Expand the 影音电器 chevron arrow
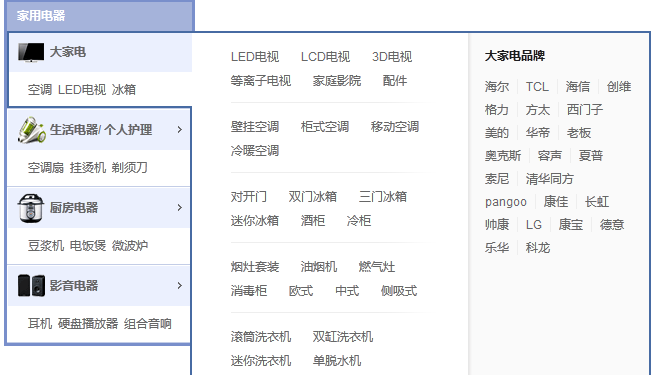Viewport: 655px width, 375px height. [180, 286]
